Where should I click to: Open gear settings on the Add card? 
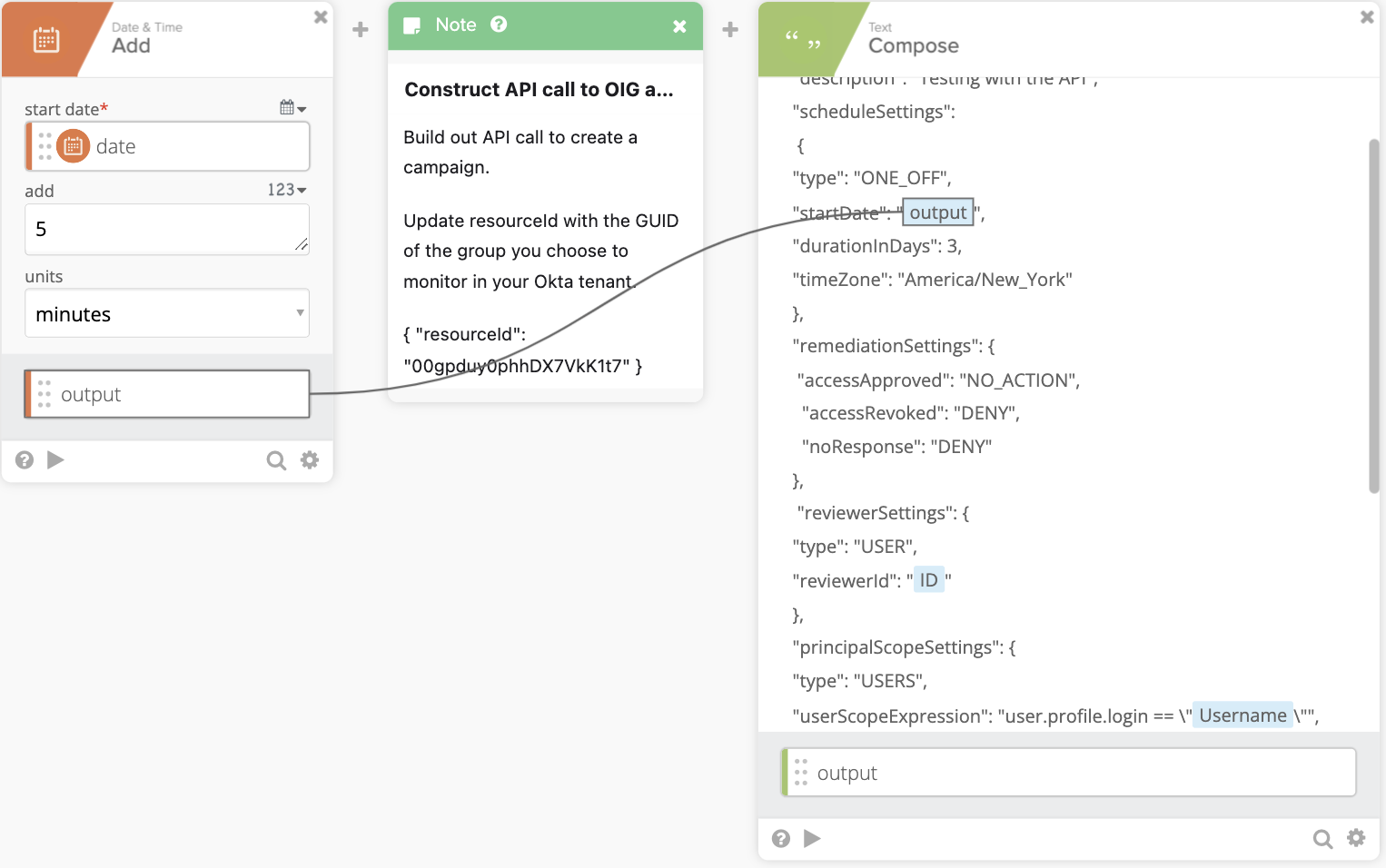[x=310, y=460]
